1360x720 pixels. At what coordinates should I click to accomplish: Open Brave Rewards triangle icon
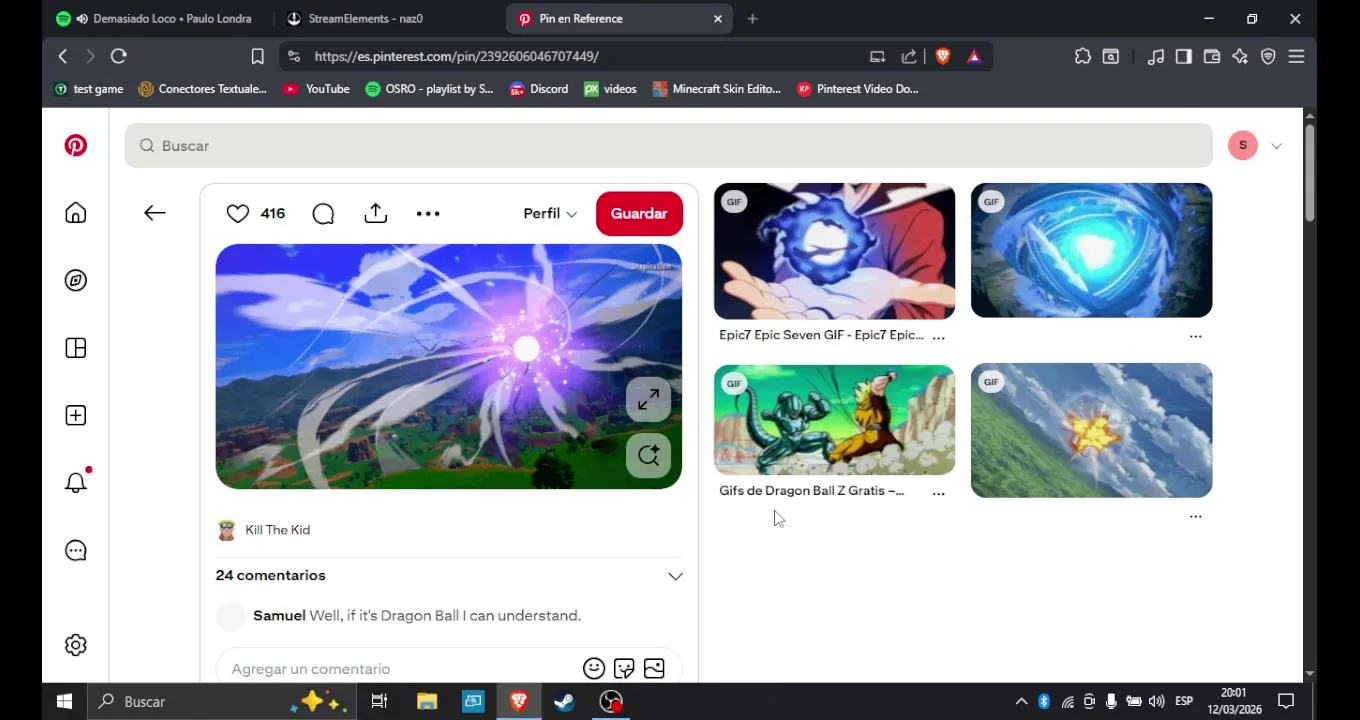coord(974,56)
